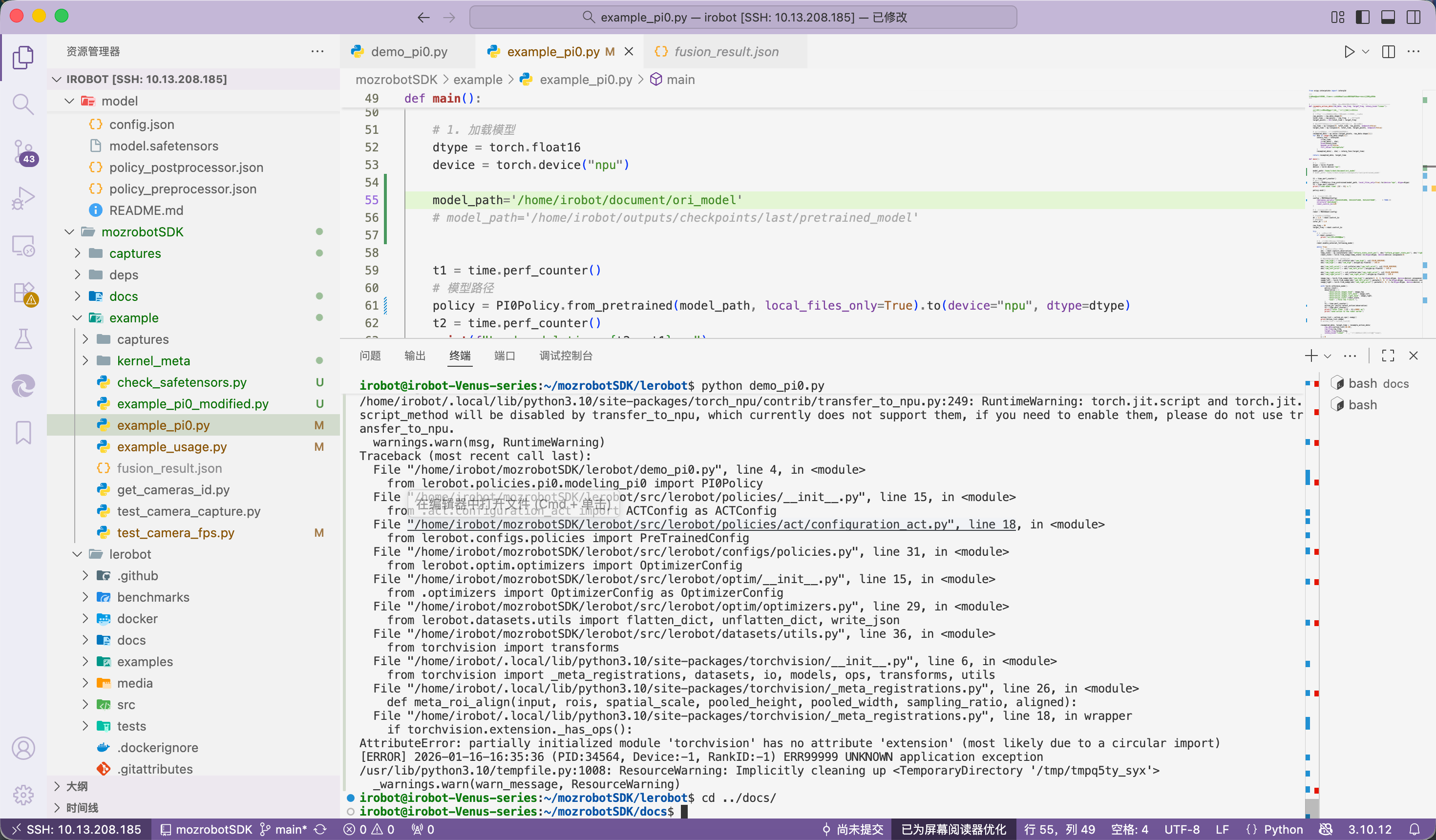This screenshot has height=840, width=1436.
Task: Toggle the secondary sidebar layout button
Action: (1413, 17)
